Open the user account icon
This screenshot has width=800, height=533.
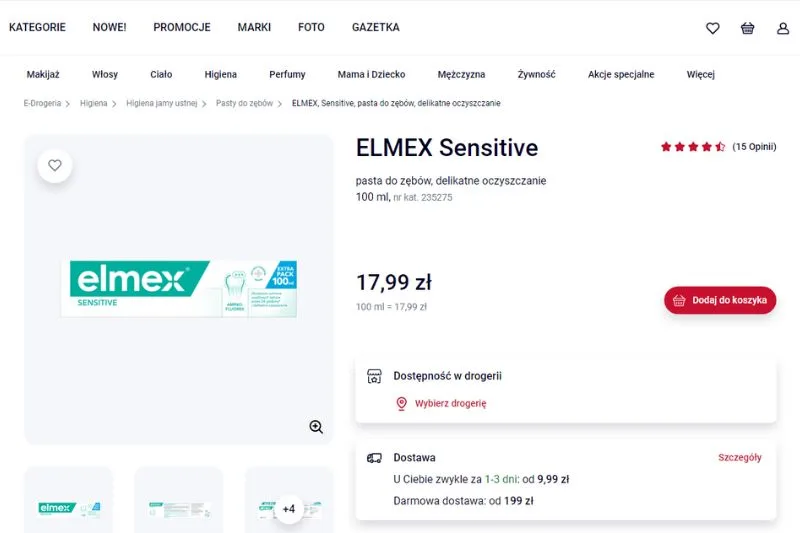(x=783, y=28)
